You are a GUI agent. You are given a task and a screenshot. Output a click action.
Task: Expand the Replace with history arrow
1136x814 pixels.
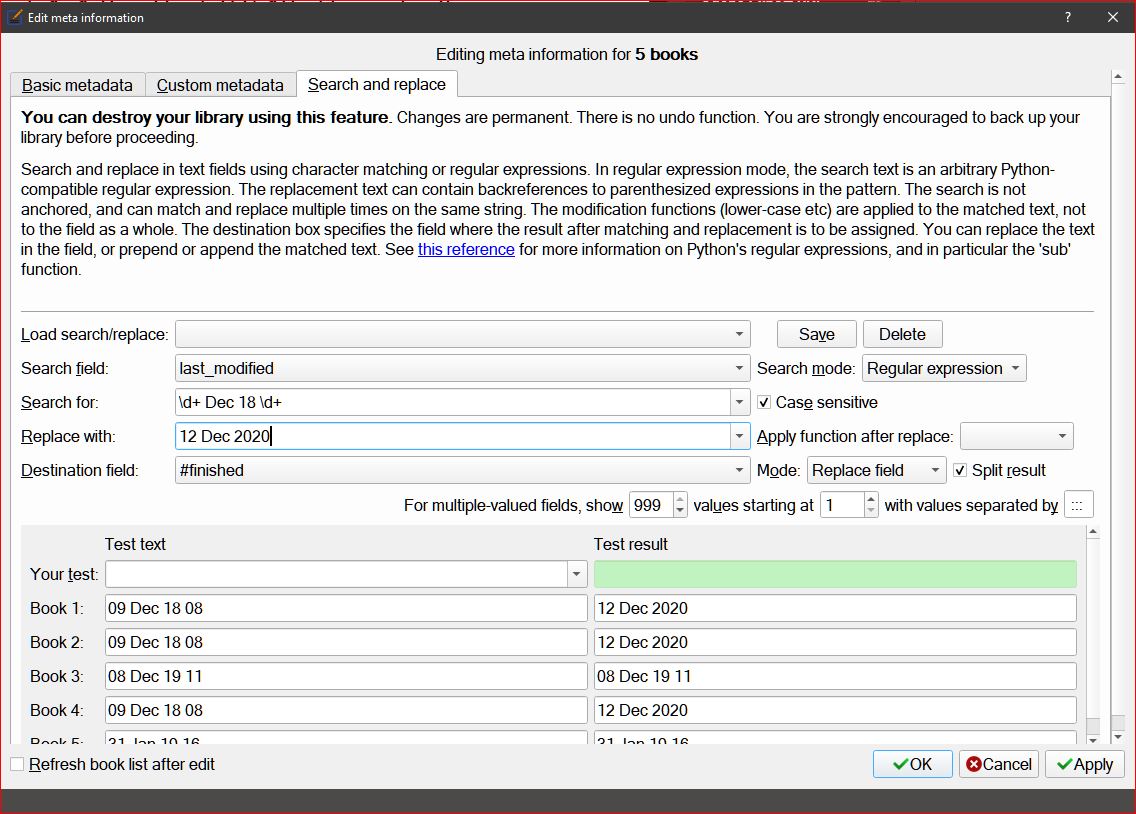[740, 437]
